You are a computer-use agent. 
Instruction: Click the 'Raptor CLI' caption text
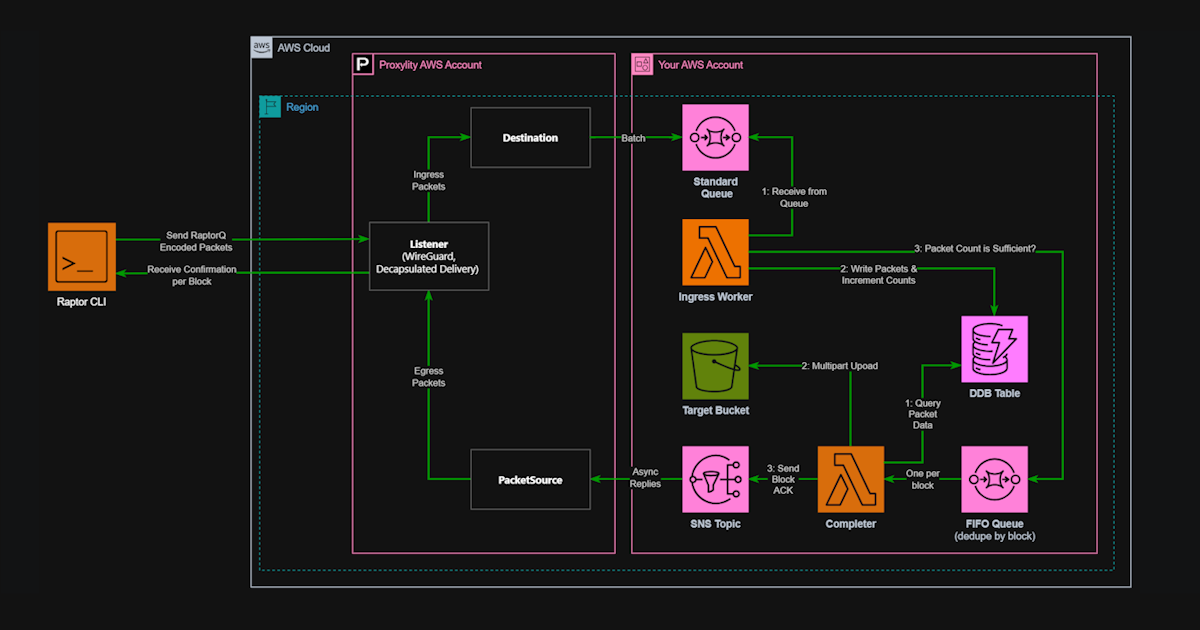82,303
